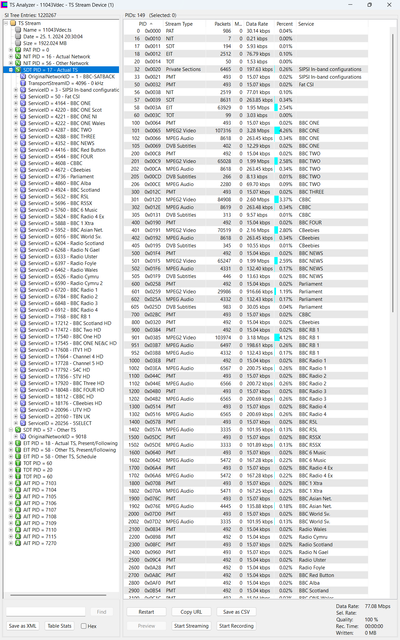Select PID 601 MPEG2 Video Parliament row

click(x=246, y=291)
